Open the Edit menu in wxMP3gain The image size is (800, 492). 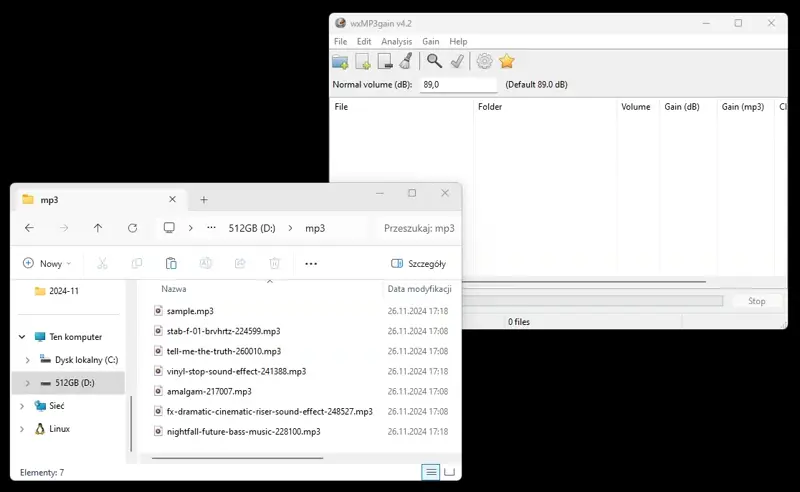(x=364, y=41)
